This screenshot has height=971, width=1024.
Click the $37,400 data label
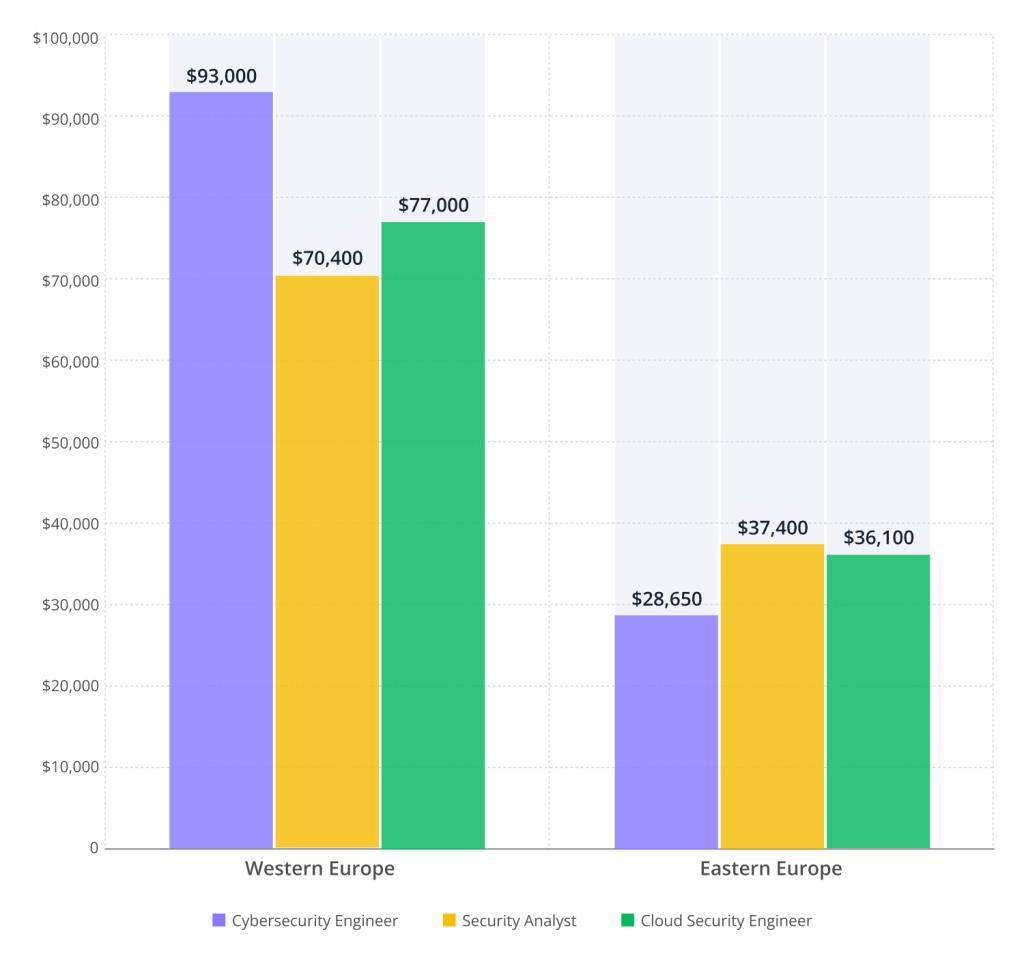tap(772, 528)
